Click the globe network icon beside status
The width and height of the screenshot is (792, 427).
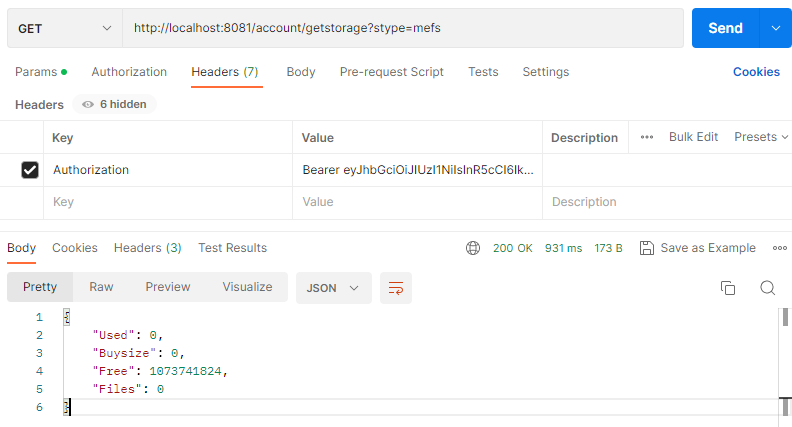pos(473,248)
